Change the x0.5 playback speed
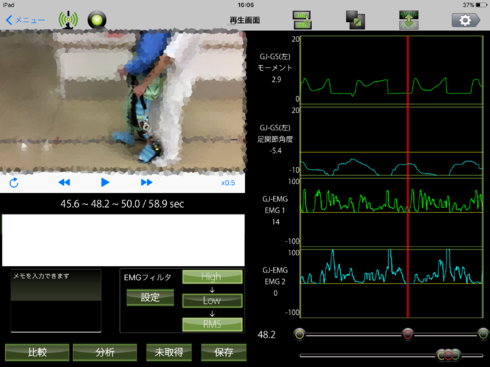Screen dimensions: 490x367 coord(228,183)
